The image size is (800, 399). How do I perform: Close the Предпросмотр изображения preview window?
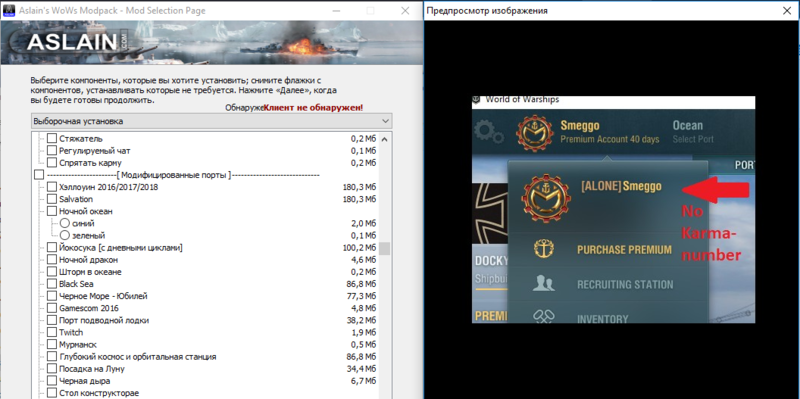click(787, 11)
